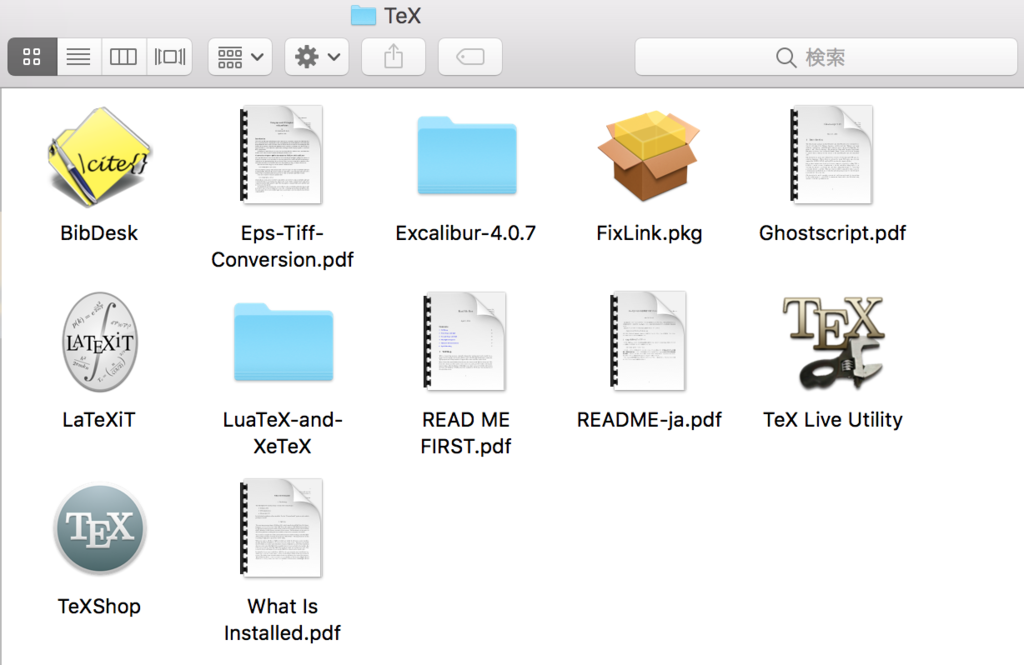Screen dimensions: 1024x665
Task: Open the gear action menu
Action: click(x=317, y=57)
